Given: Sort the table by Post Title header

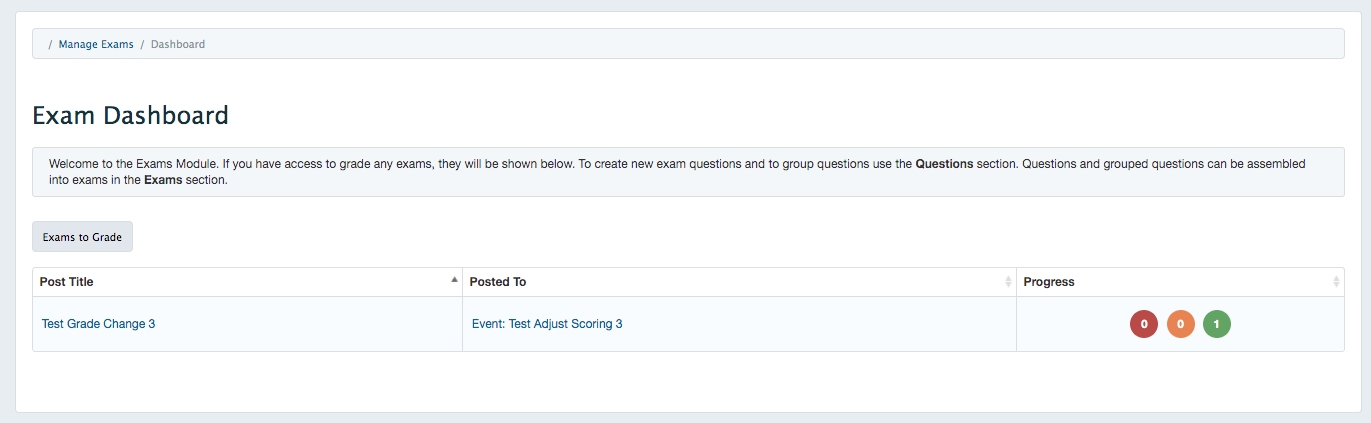Looking at the screenshot, I should (67, 282).
